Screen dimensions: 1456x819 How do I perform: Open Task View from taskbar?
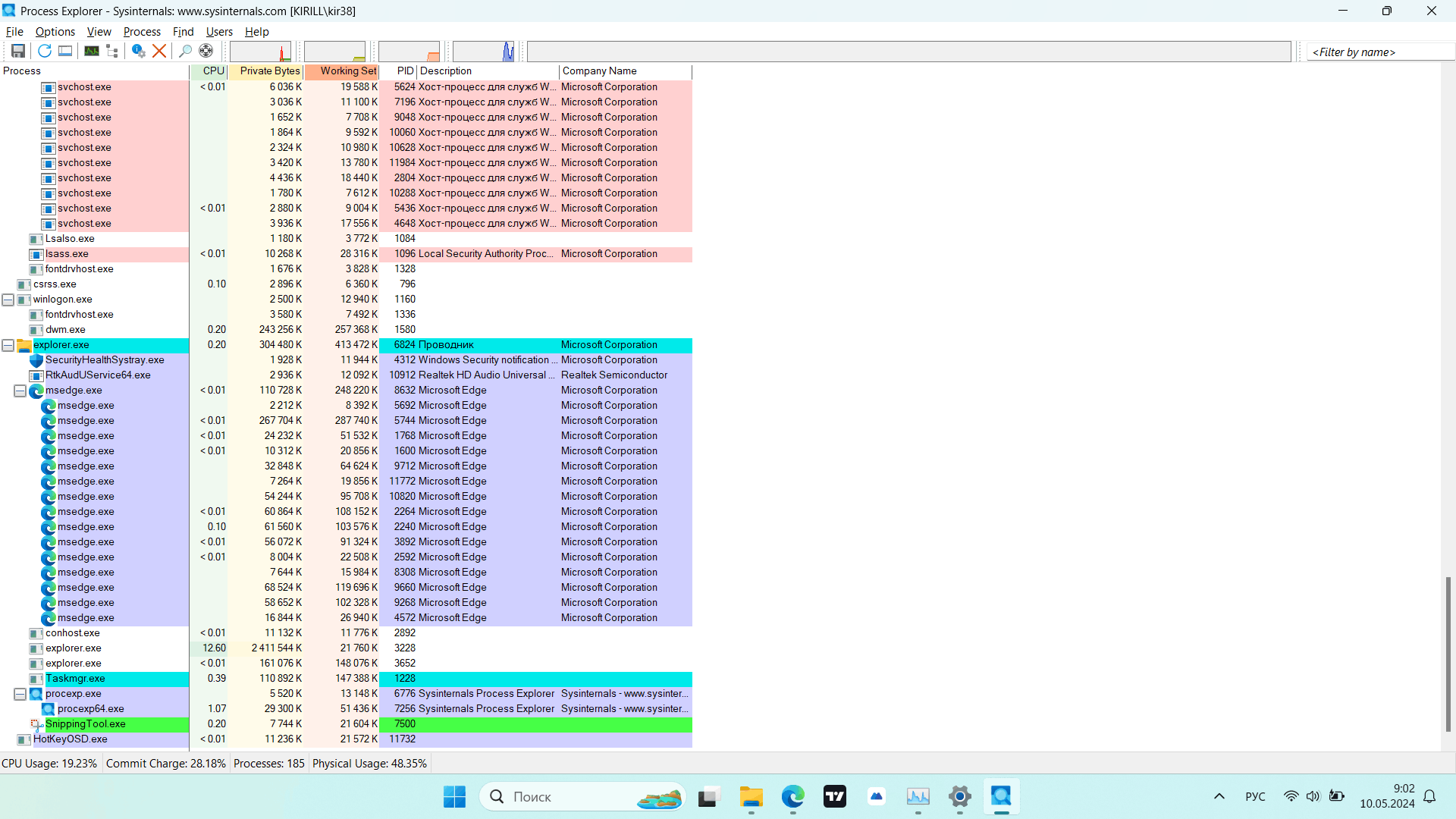pyautogui.click(x=708, y=797)
